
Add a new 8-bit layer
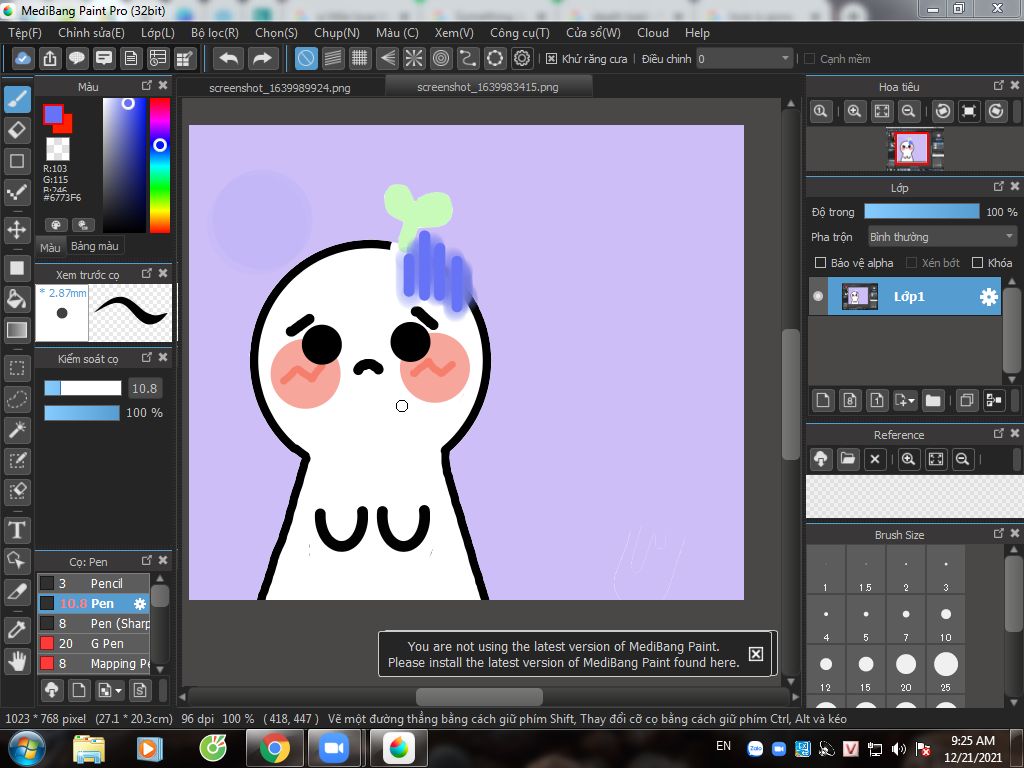[x=850, y=400]
